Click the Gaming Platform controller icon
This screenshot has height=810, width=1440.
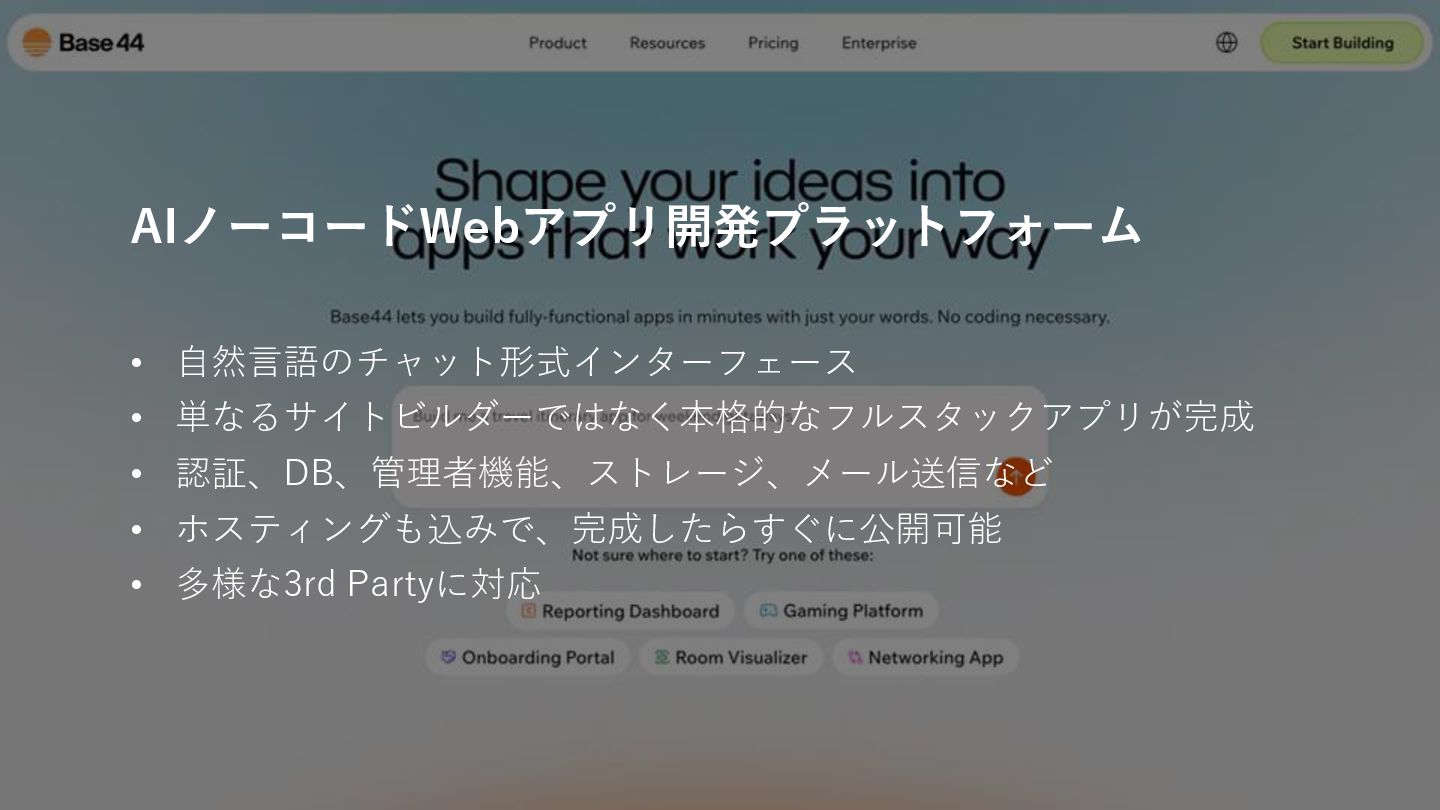click(768, 611)
